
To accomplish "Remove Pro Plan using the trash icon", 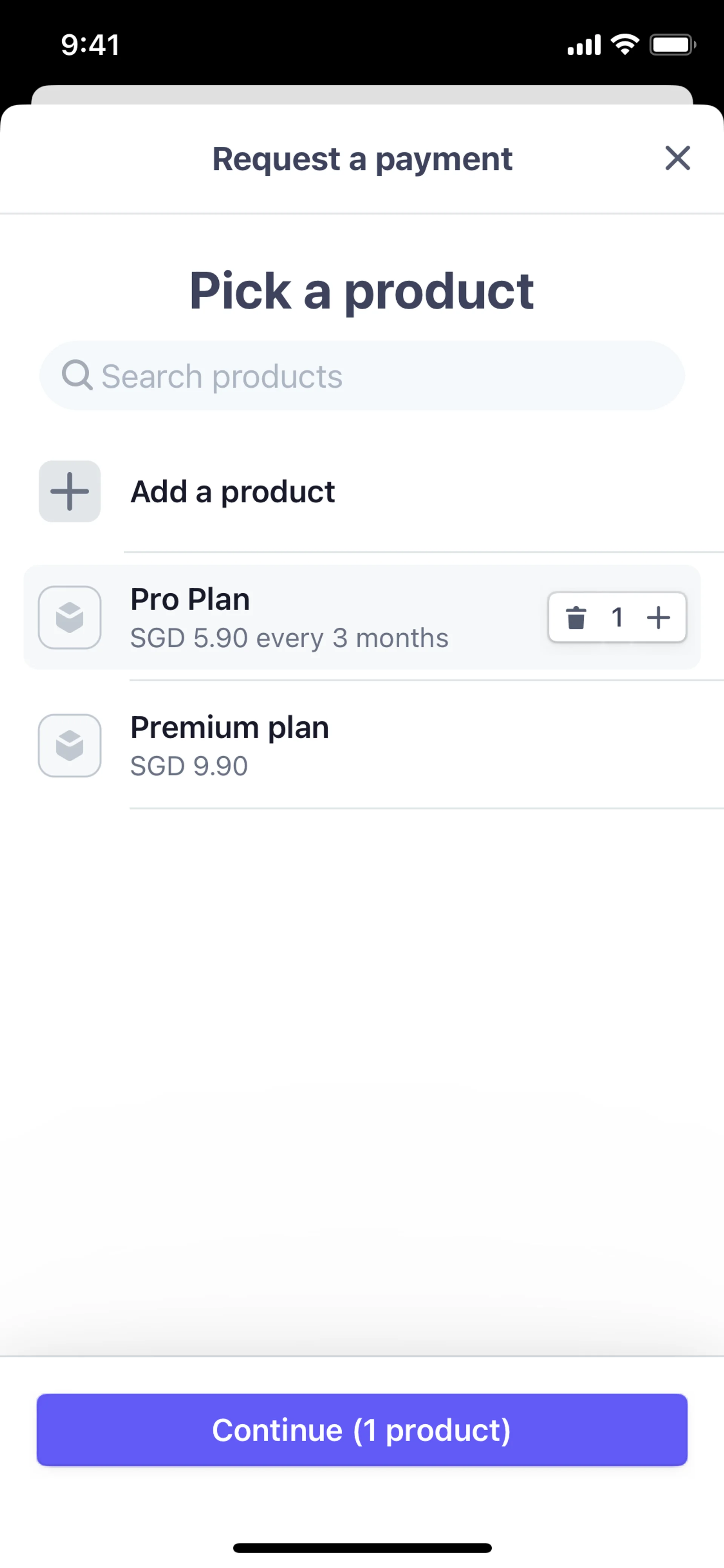I will pos(575,617).
